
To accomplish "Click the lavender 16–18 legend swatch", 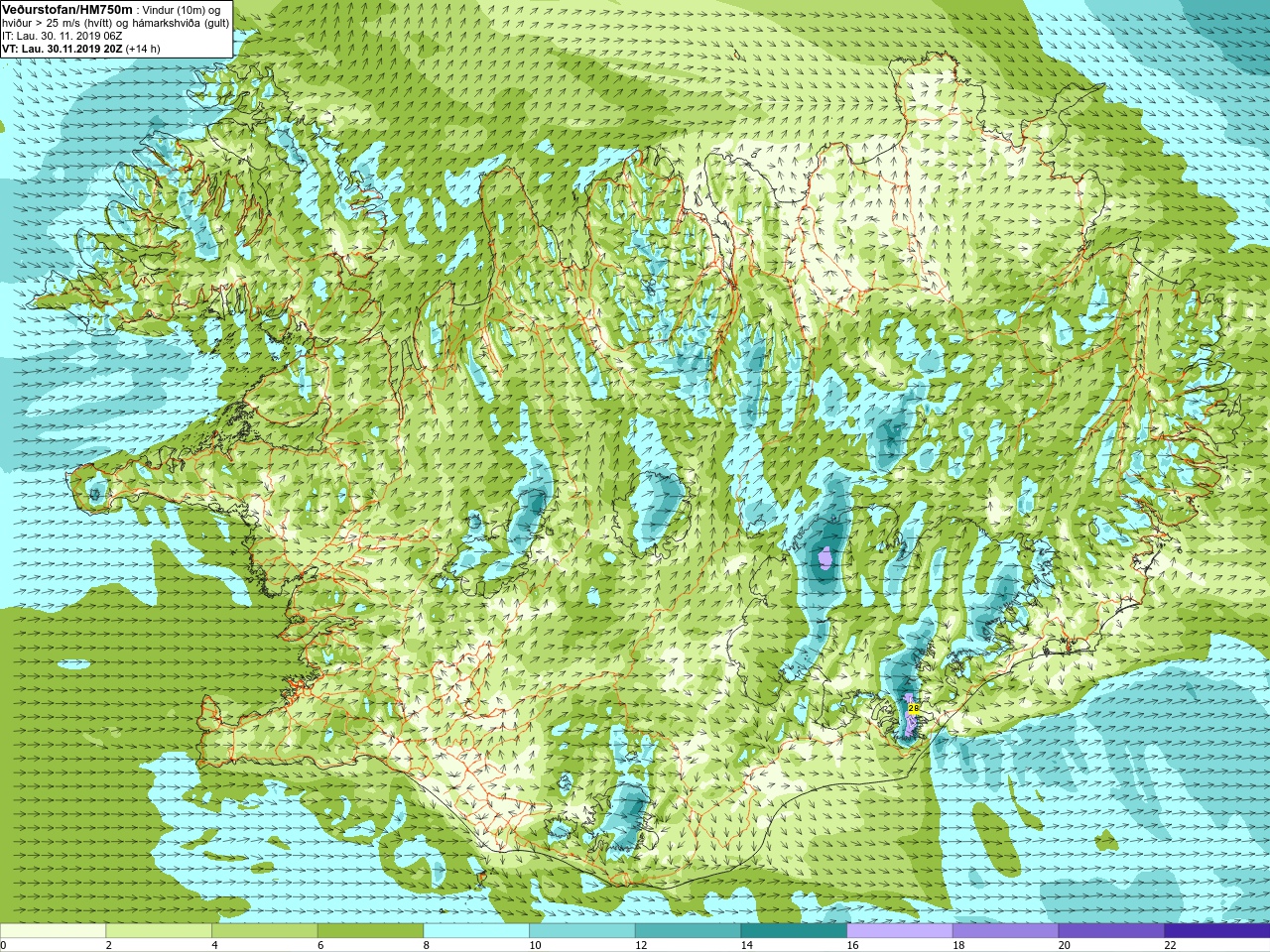I will [899, 931].
